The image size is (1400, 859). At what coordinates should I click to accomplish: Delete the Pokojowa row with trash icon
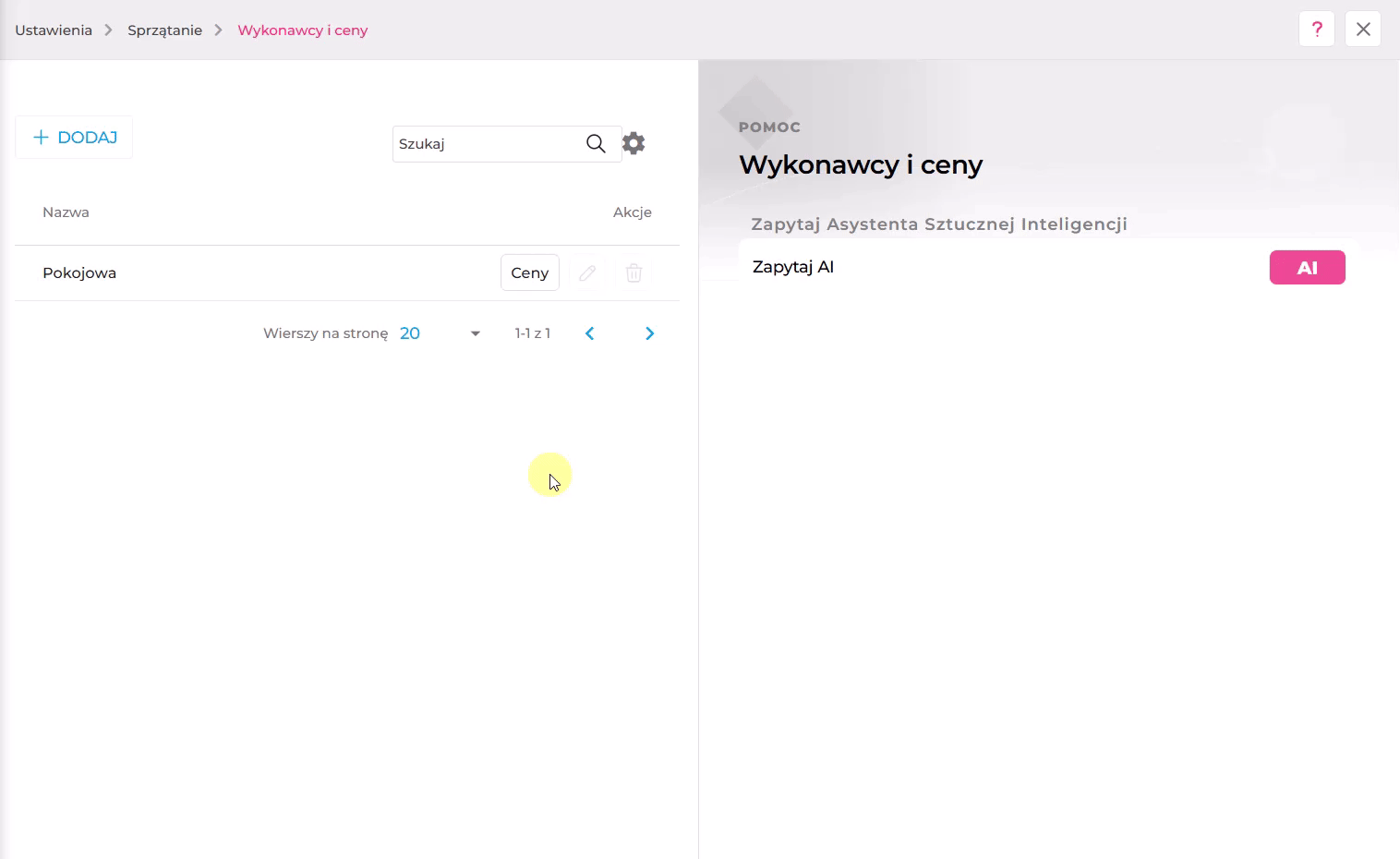[x=634, y=272]
